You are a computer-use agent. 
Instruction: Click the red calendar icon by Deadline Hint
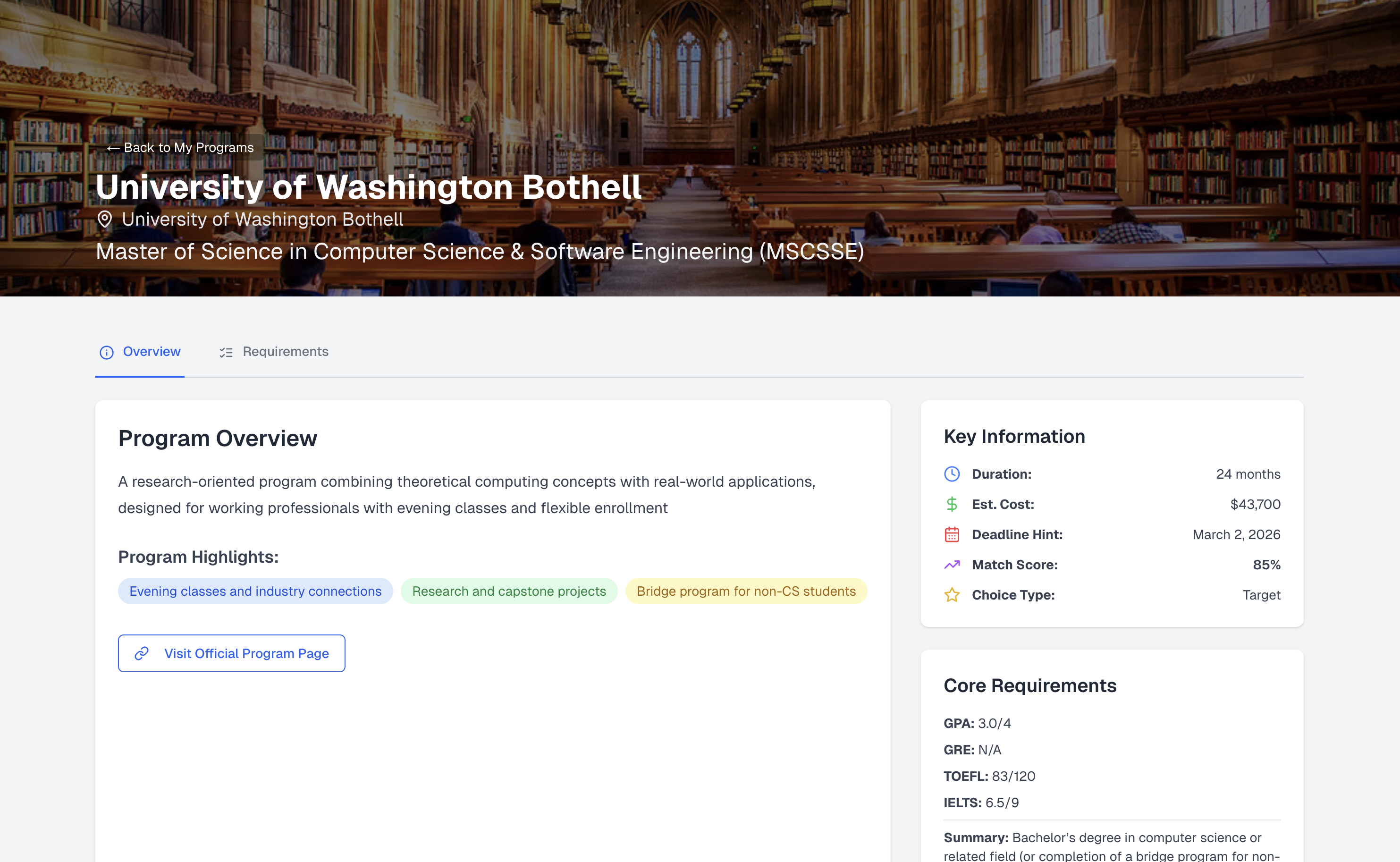952,534
